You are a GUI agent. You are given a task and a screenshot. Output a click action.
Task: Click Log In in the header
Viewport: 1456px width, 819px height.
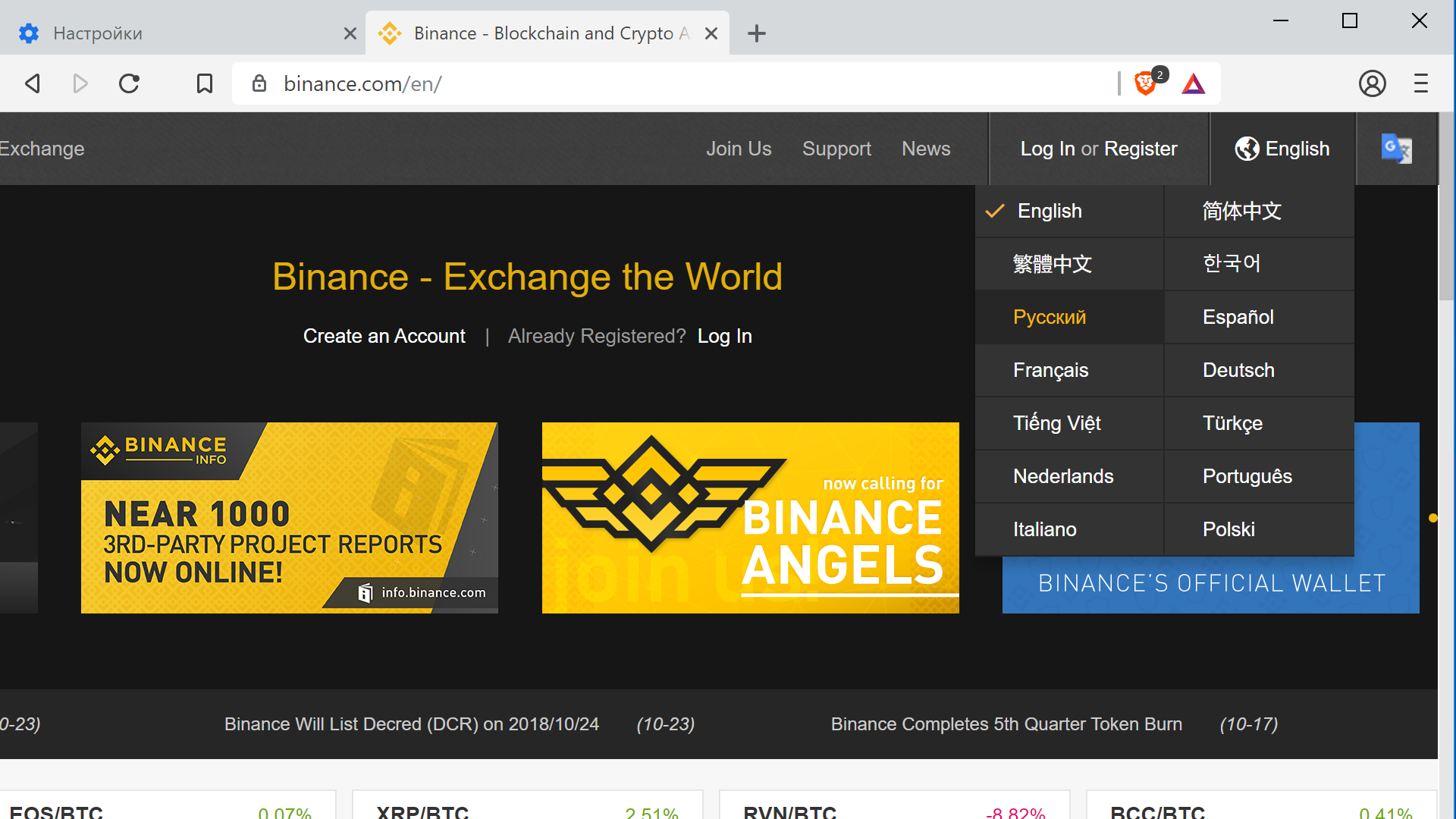click(x=1047, y=149)
